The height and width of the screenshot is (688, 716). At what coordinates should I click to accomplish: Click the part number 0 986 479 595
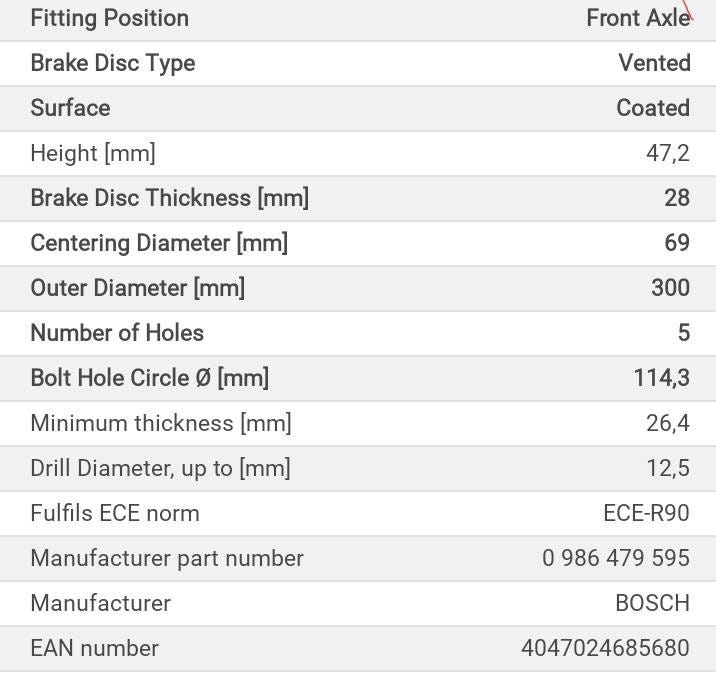coord(616,558)
